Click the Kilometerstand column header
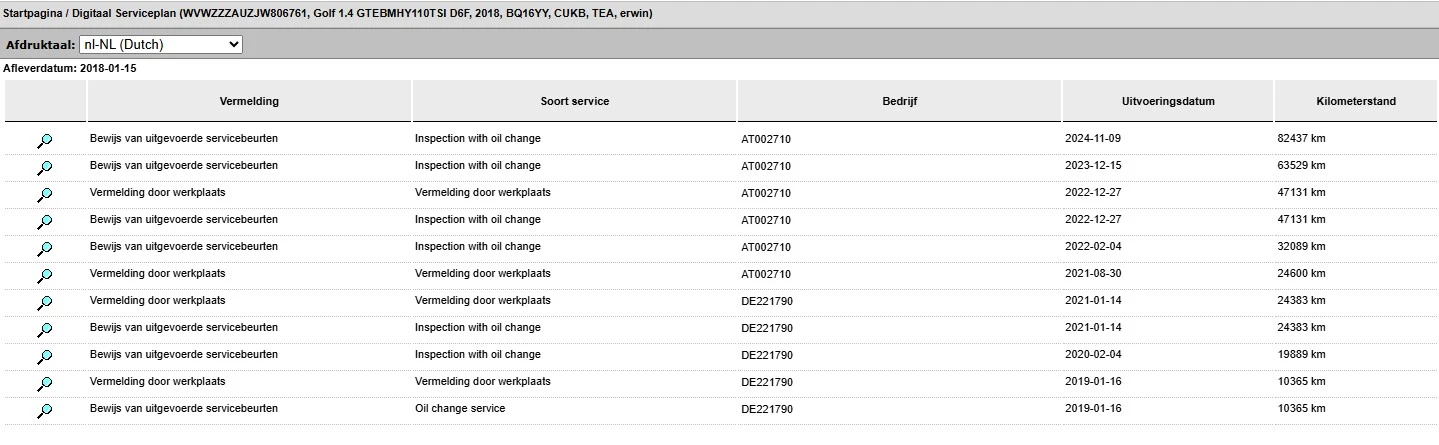This screenshot has height=445, width=1439. coord(1356,101)
